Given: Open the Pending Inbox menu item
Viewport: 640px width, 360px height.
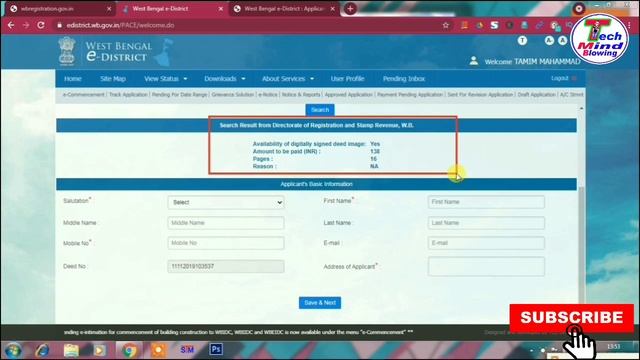Looking at the screenshot, I should pyautogui.click(x=404, y=79).
